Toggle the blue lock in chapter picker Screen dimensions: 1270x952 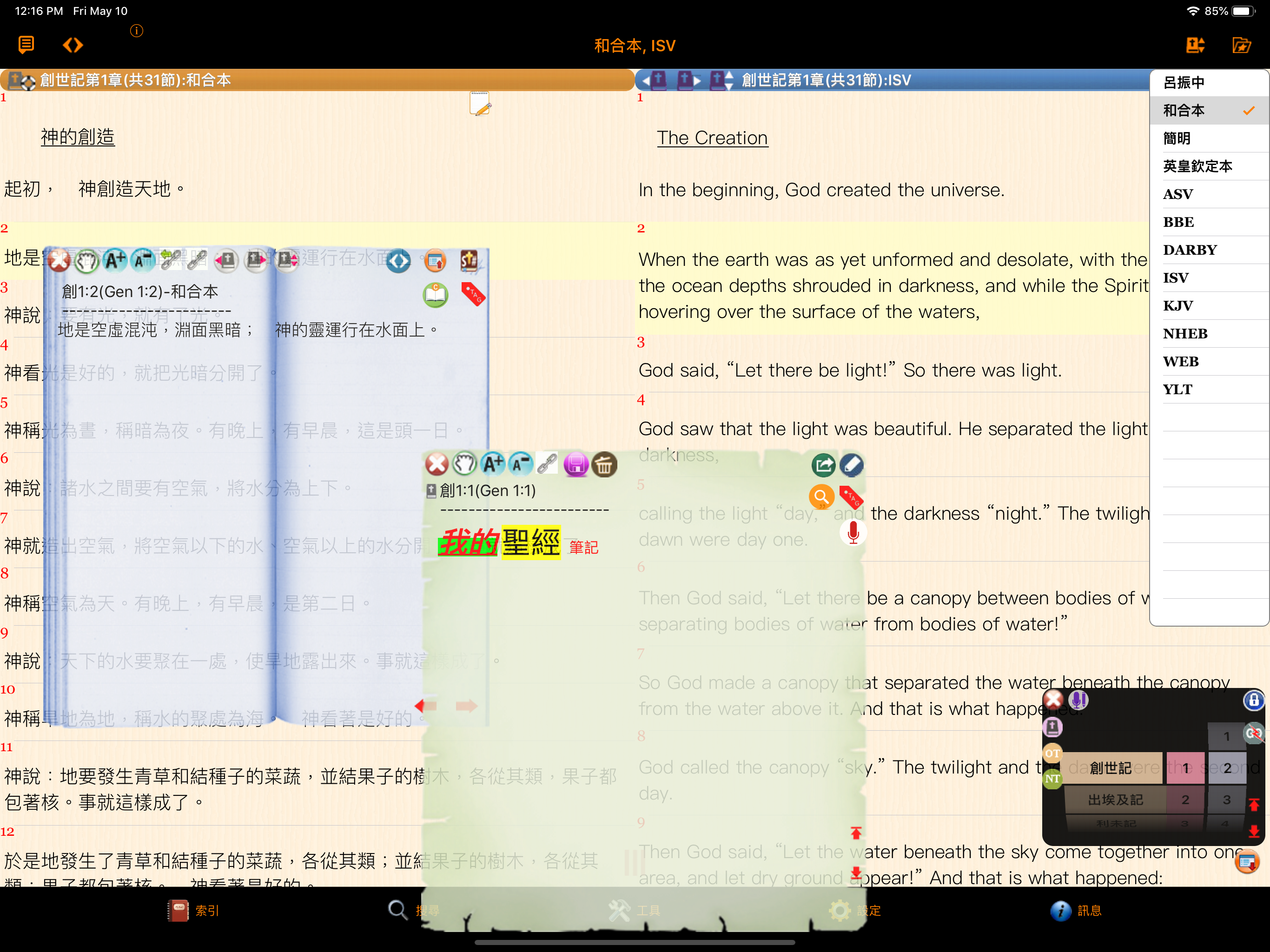(x=1253, y=700)
